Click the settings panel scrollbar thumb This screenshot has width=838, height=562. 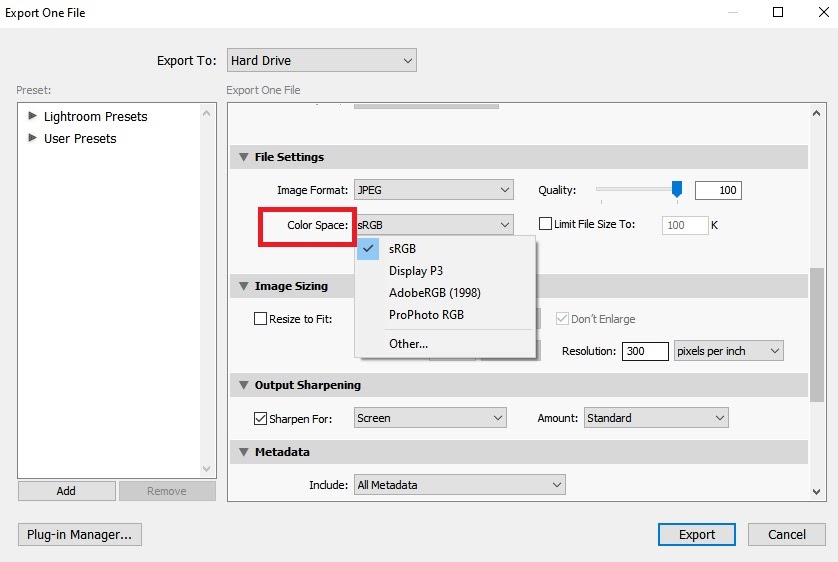coord(817,334)
